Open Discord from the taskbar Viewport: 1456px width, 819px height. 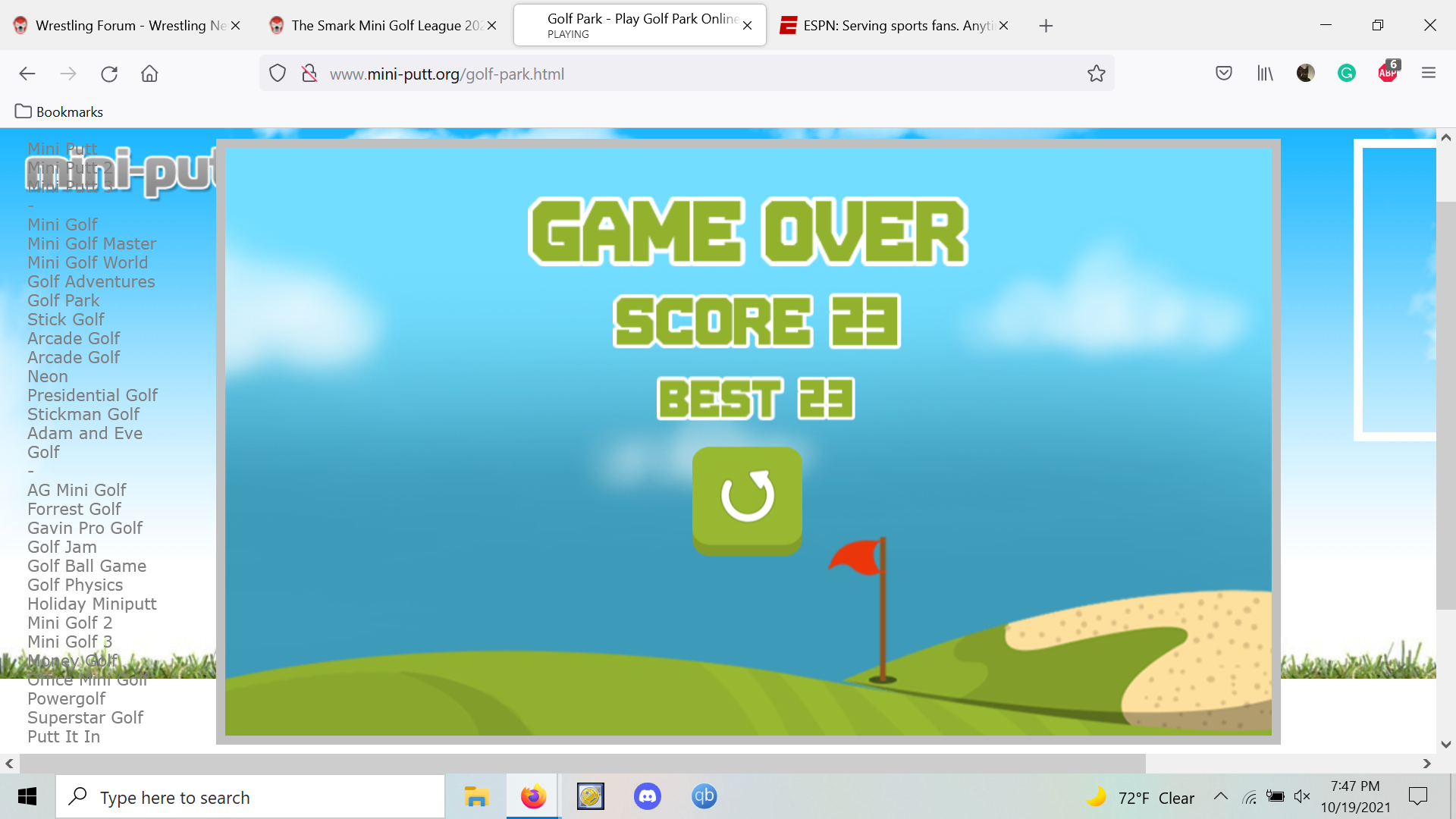point(647,796)
